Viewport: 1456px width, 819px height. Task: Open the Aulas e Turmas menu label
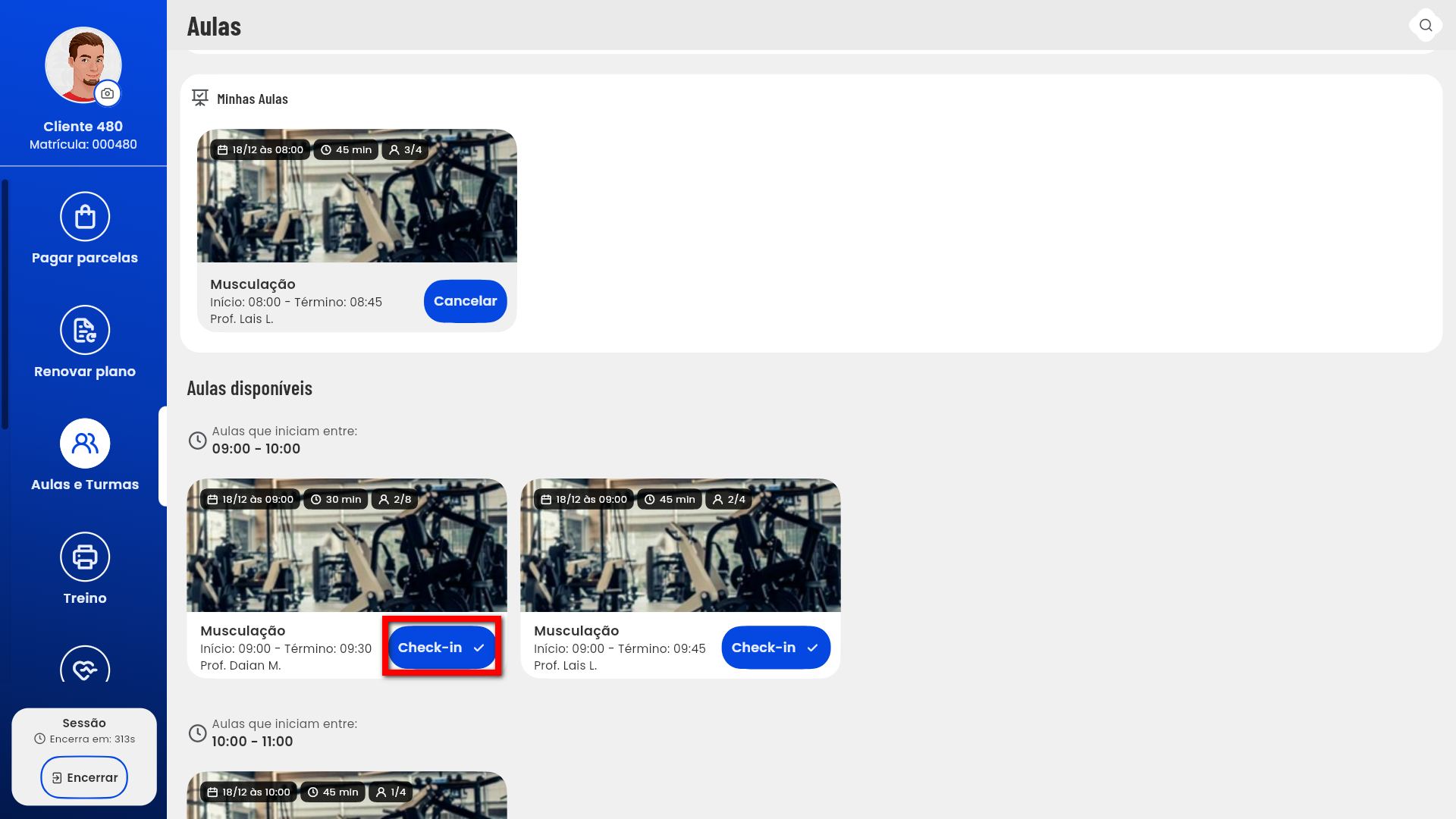(85, 485)
